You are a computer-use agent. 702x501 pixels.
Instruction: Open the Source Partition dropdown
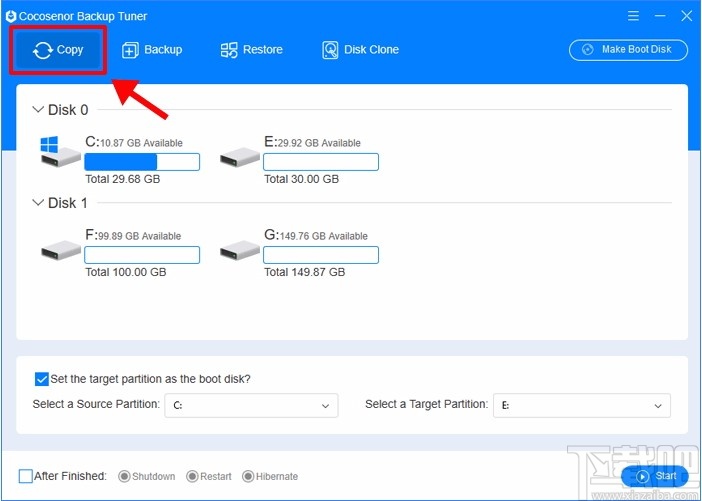[251, 406]
